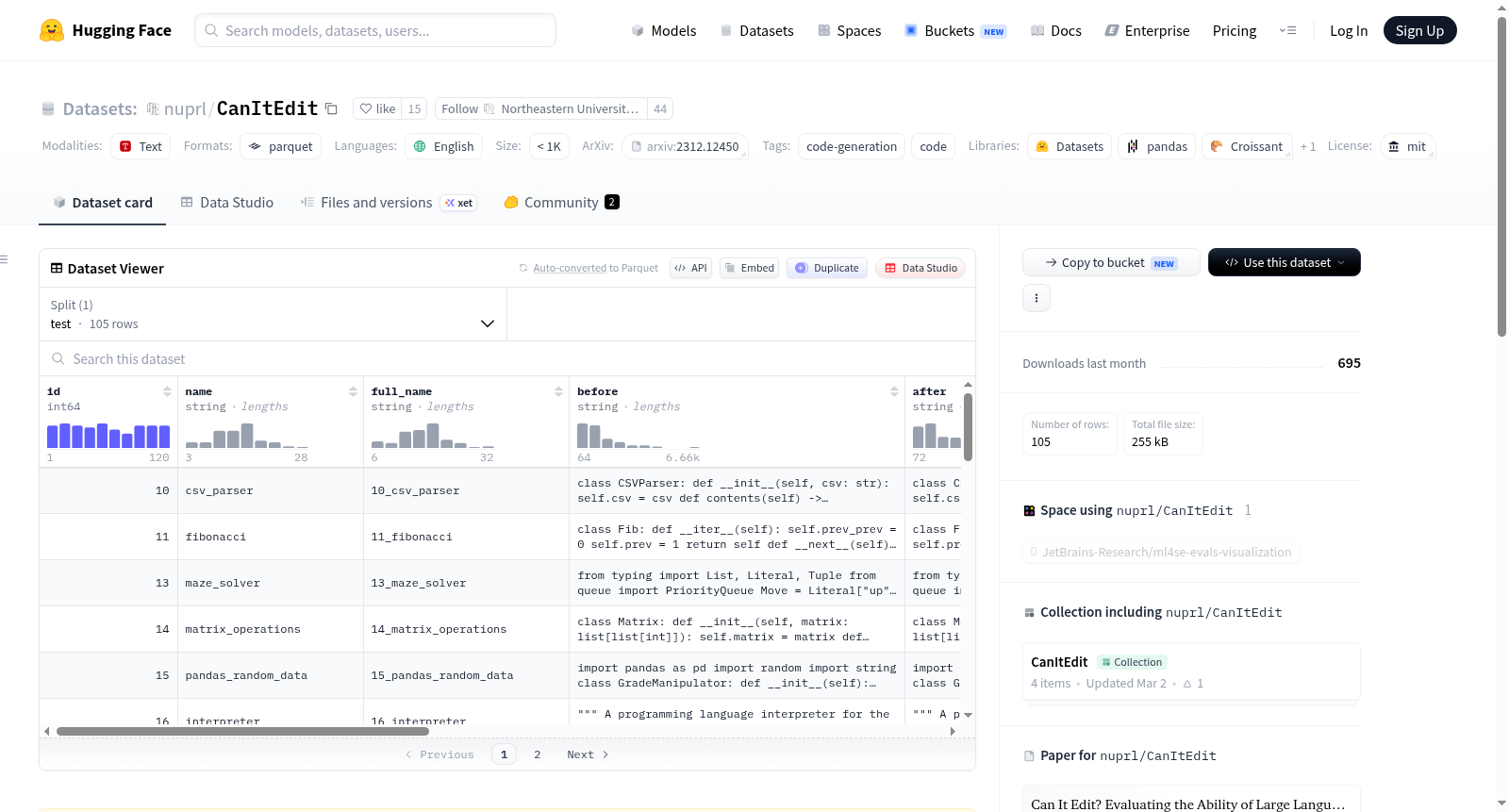Image resolution: width=1509 pixels, height=812 pixels.
Task: Copy dataset name CanItEdit icon
Action: [x=331, y=108]
